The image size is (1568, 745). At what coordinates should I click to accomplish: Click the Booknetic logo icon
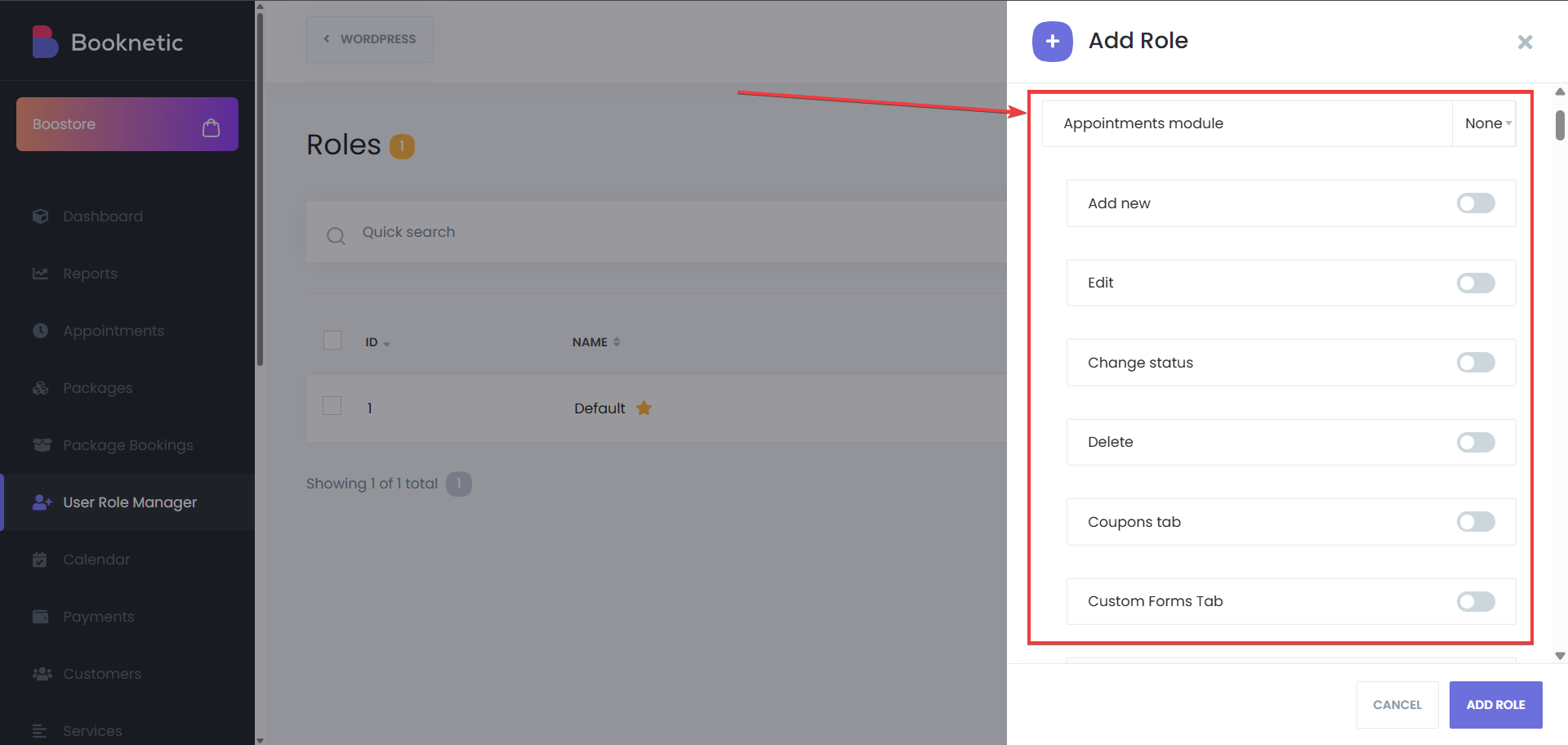coord(45,42)
